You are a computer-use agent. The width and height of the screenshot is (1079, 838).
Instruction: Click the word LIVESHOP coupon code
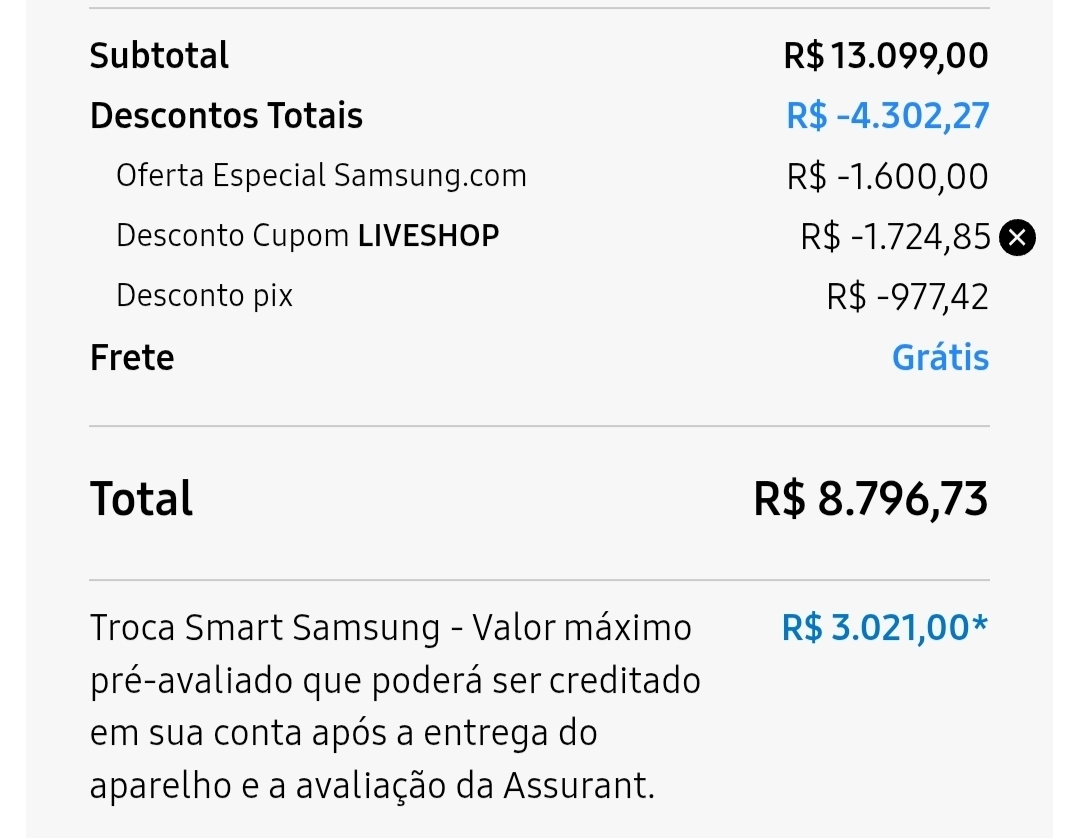coord(428,236)
